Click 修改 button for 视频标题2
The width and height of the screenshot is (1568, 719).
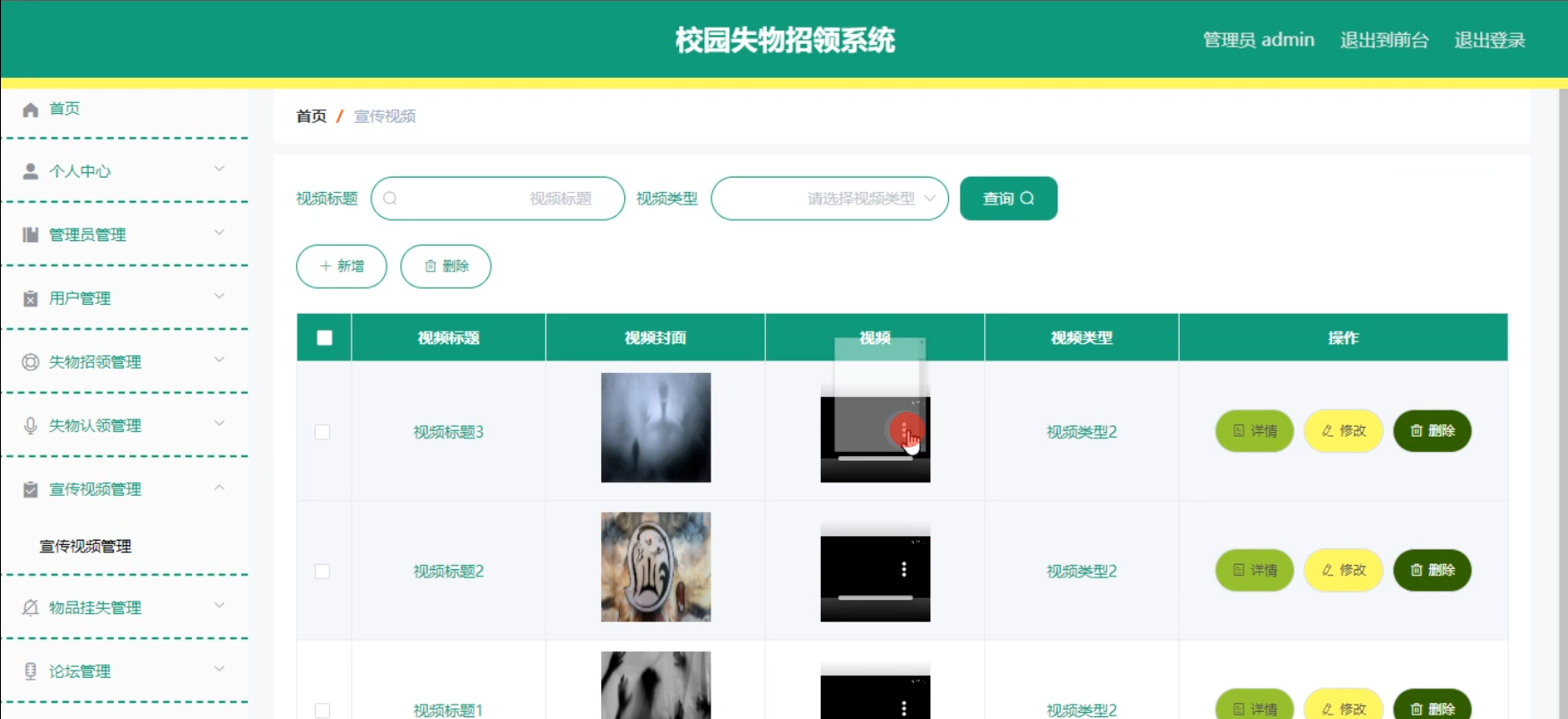1343,569
